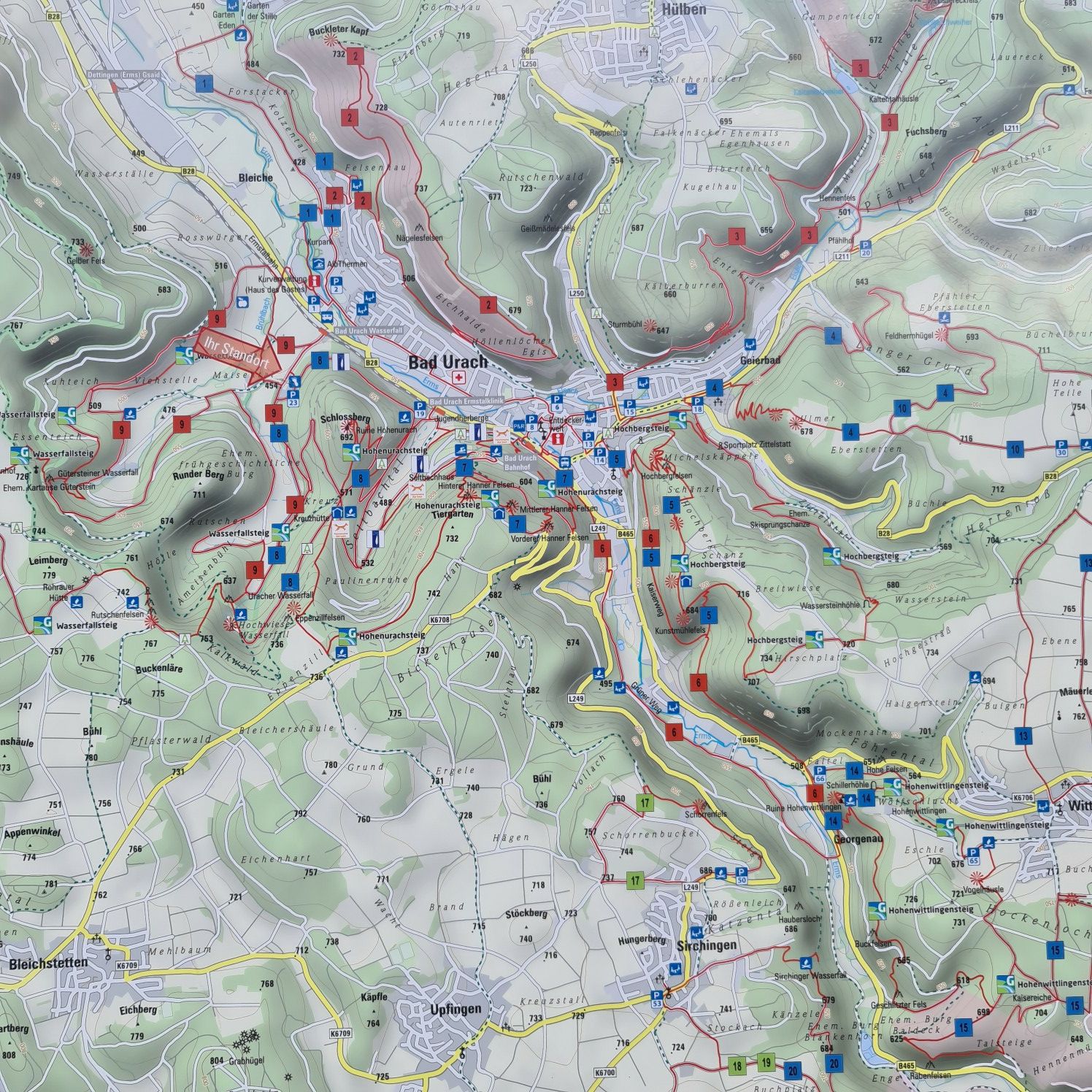Click the P 8 parking icon
This screenshot has height=1092, width=1092.
point(533,423)
